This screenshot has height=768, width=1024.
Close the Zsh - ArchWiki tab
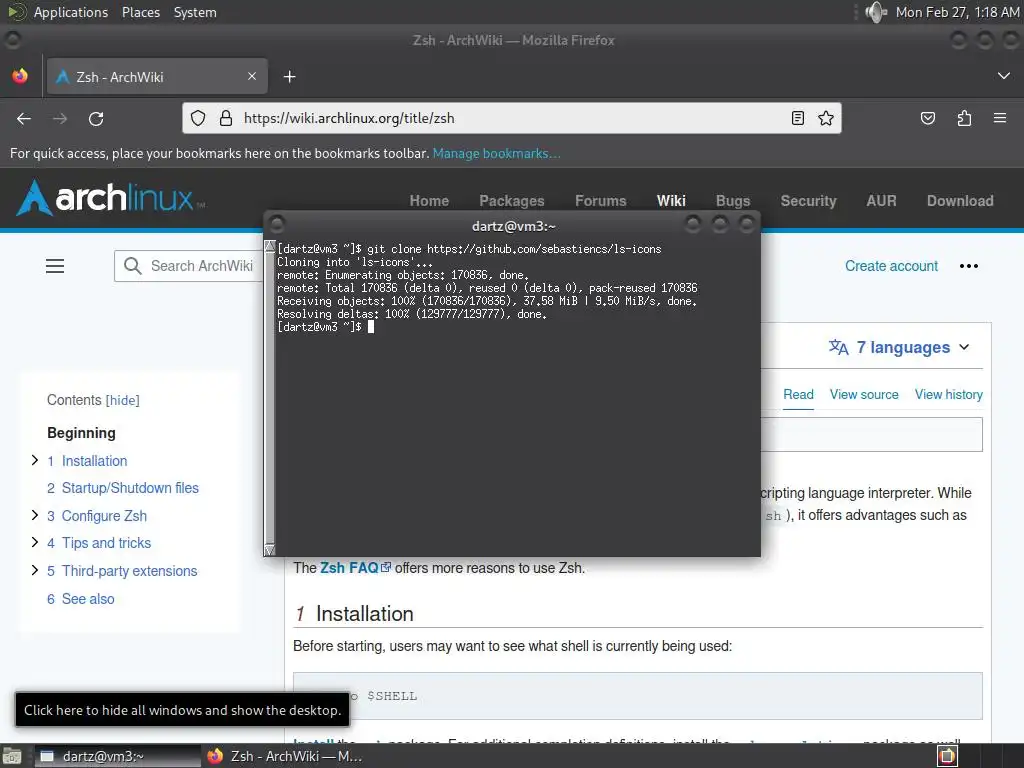(x=252, y=76)
